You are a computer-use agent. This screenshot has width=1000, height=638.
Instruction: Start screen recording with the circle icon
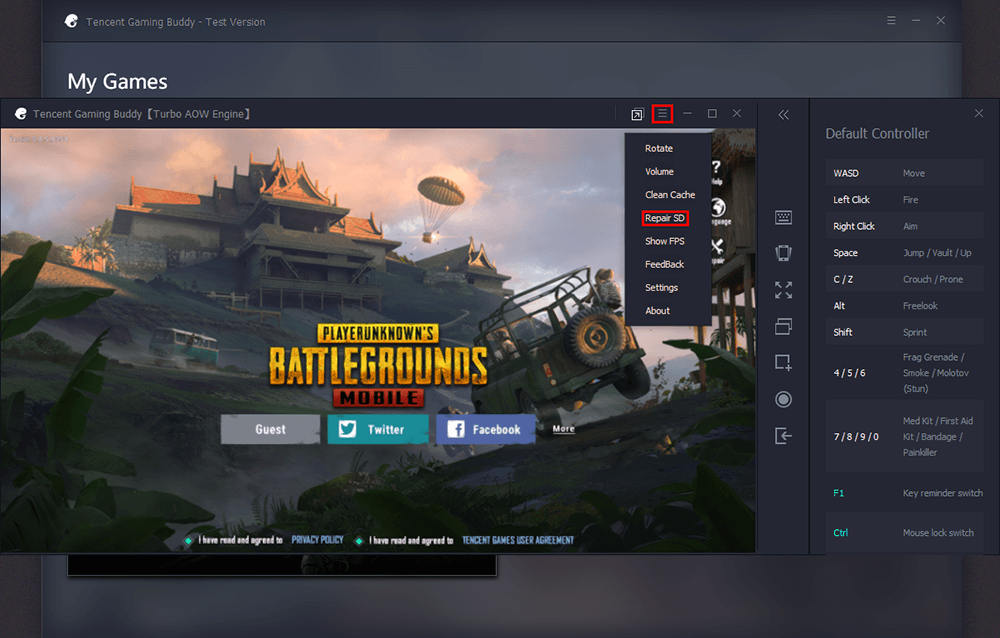click(x=783, y=399)
